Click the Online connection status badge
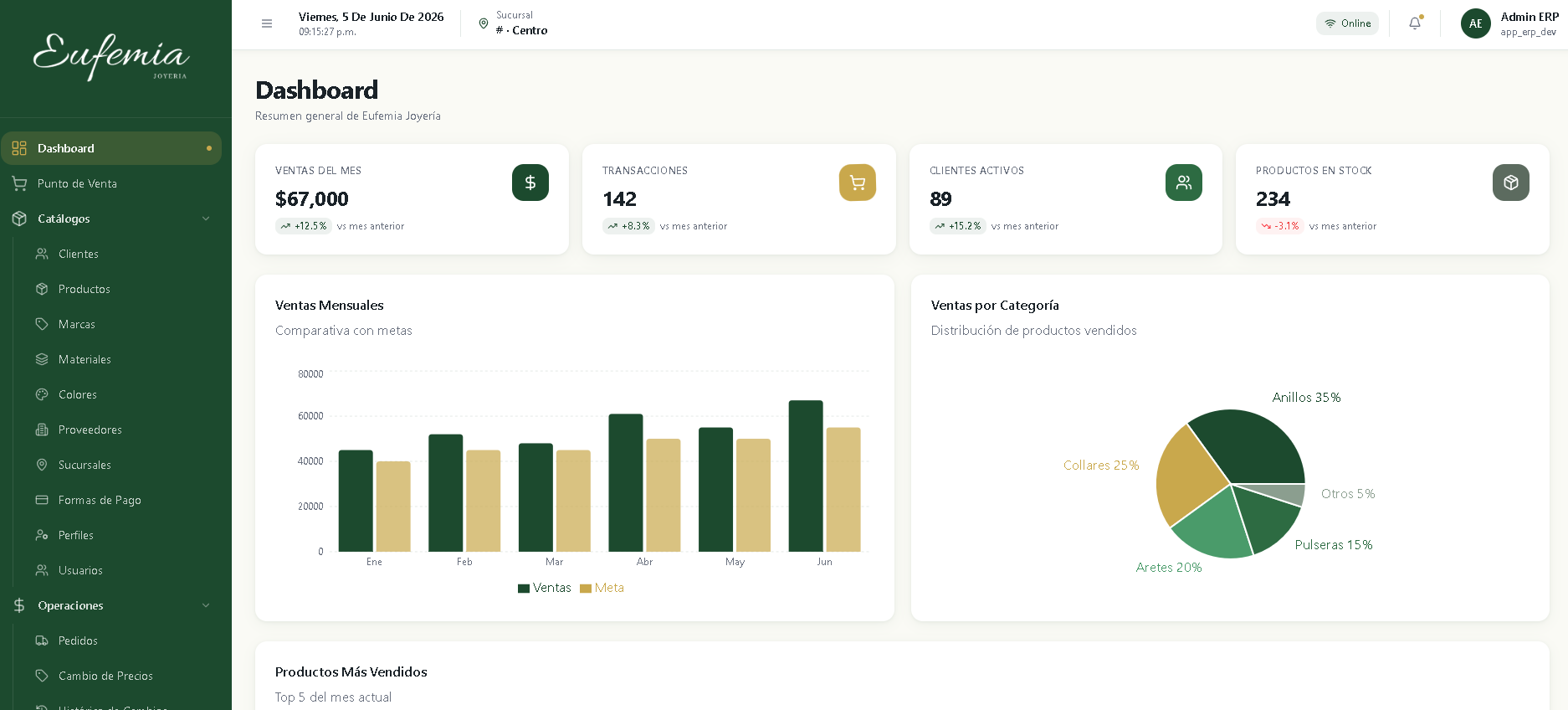 coord(1347,23)
